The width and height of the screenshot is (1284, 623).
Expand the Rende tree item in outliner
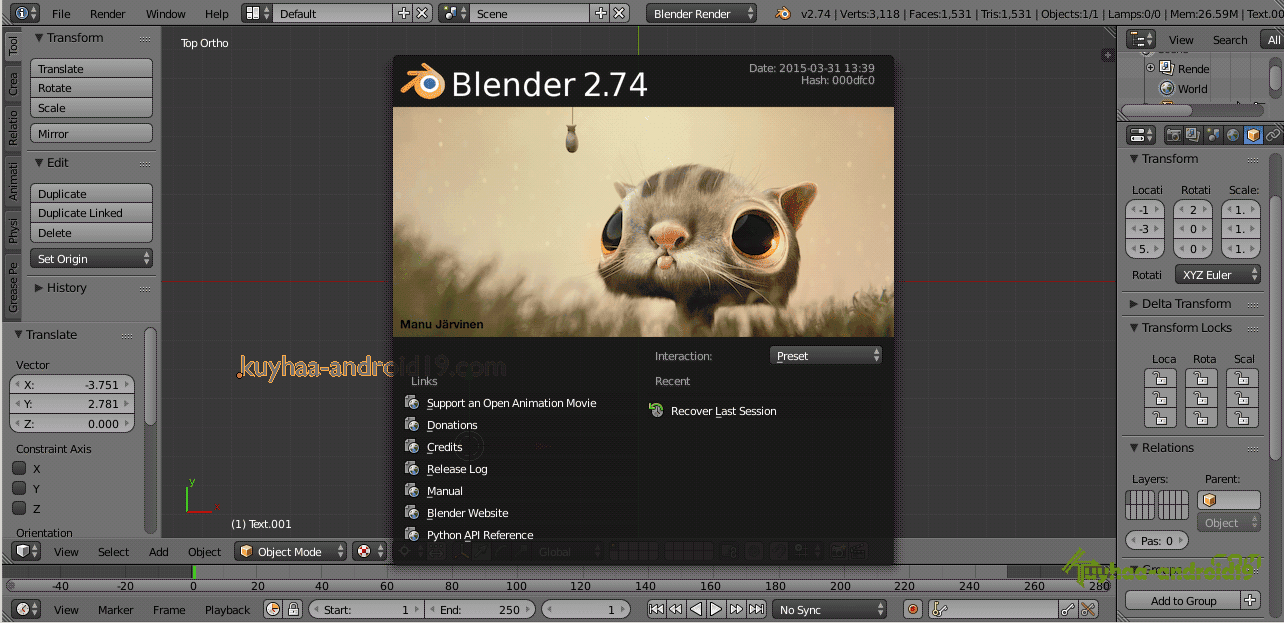pos(1150,68)
